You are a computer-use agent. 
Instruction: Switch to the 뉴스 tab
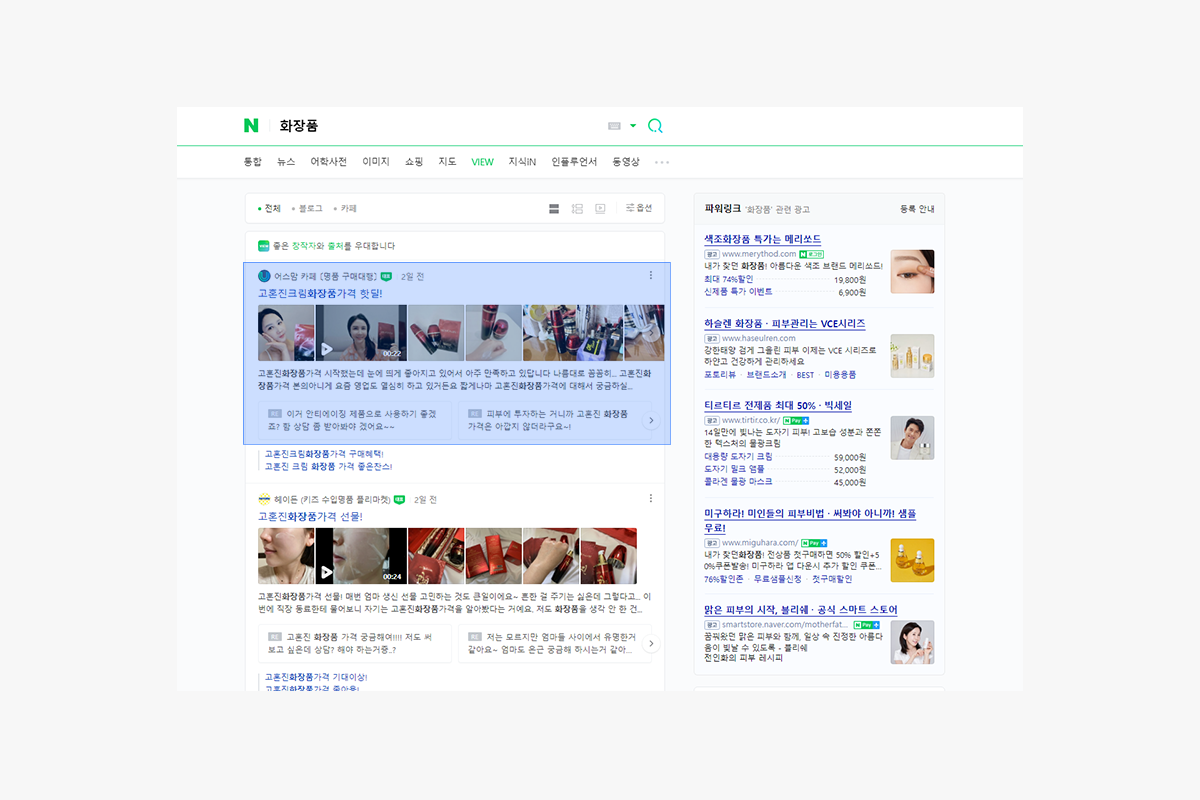coord(286,162)
